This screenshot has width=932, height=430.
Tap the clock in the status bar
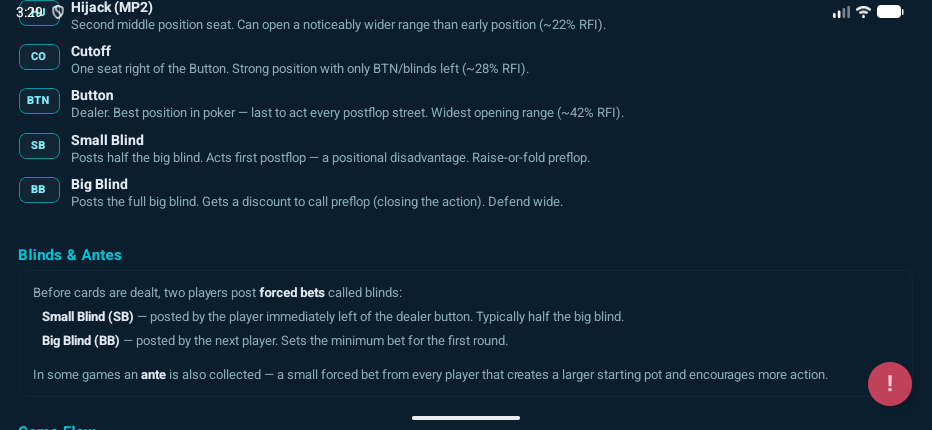[31, 12]
